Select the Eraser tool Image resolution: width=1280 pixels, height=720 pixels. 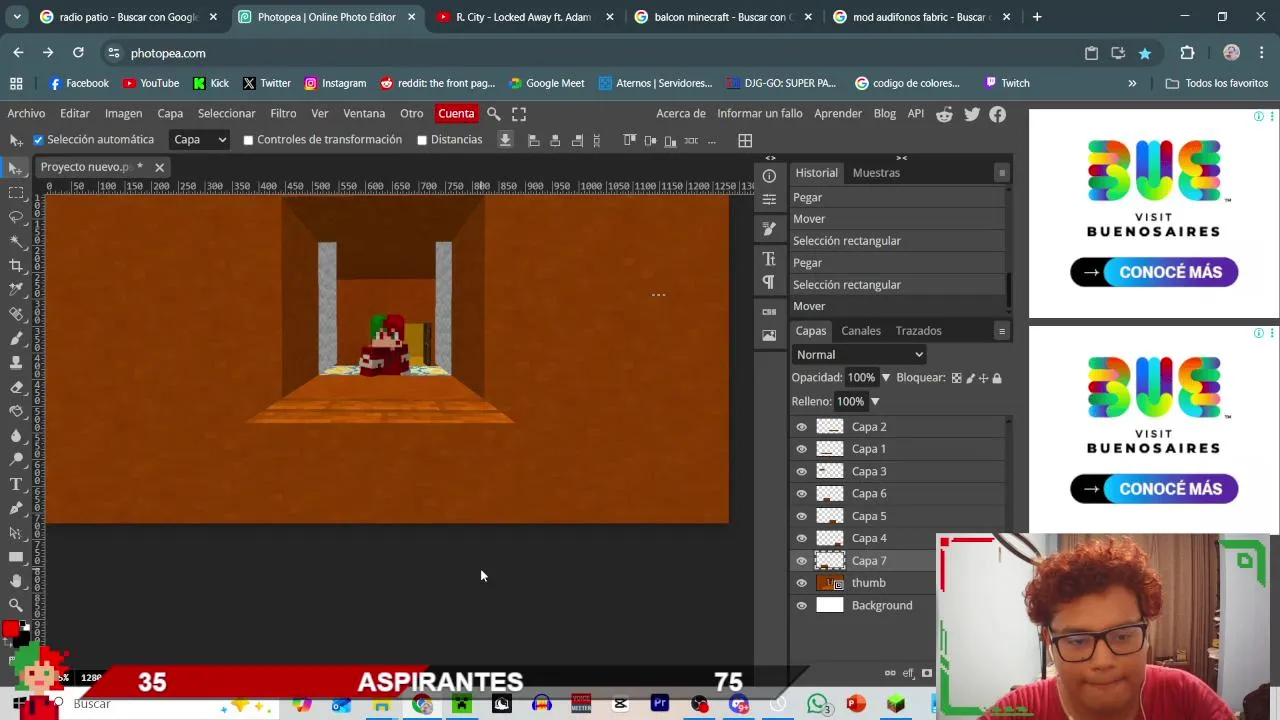[x=16, y=387]
